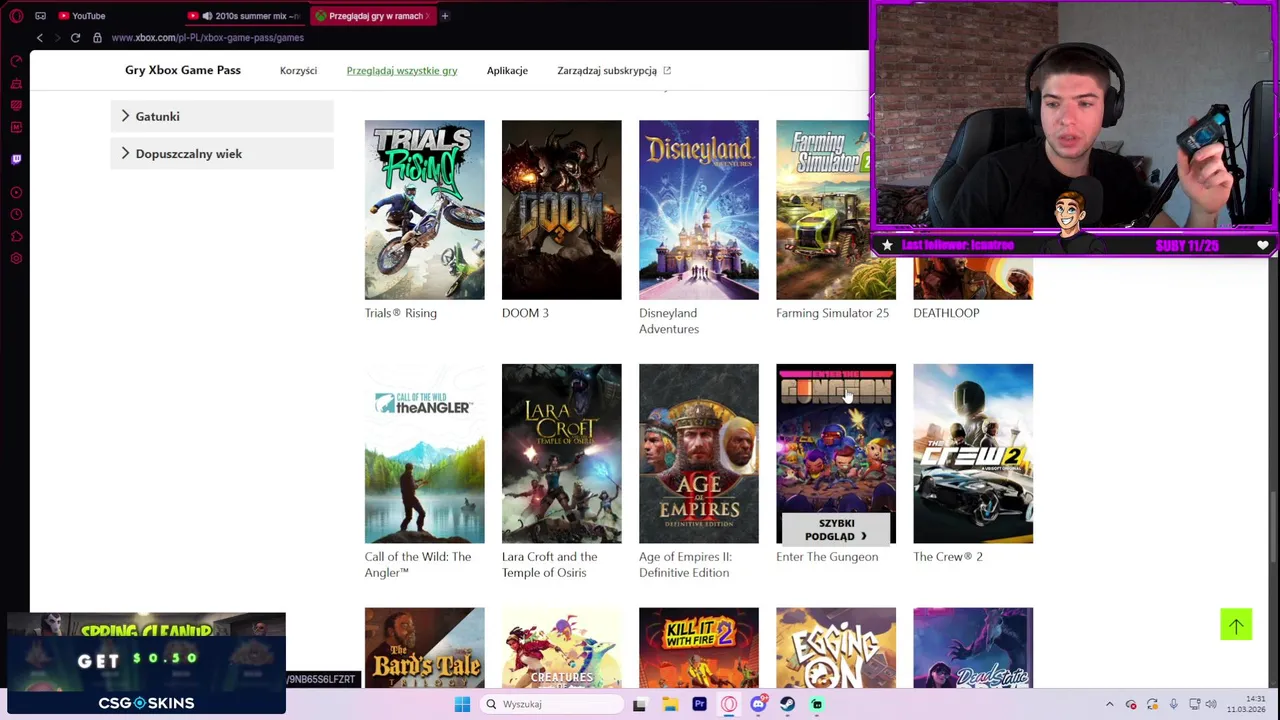This screenshot has height=720, width=1280.
Task: Expand the Dopuszczalny wiek filter
Action: pyautogui.click(x=221, y=154)
